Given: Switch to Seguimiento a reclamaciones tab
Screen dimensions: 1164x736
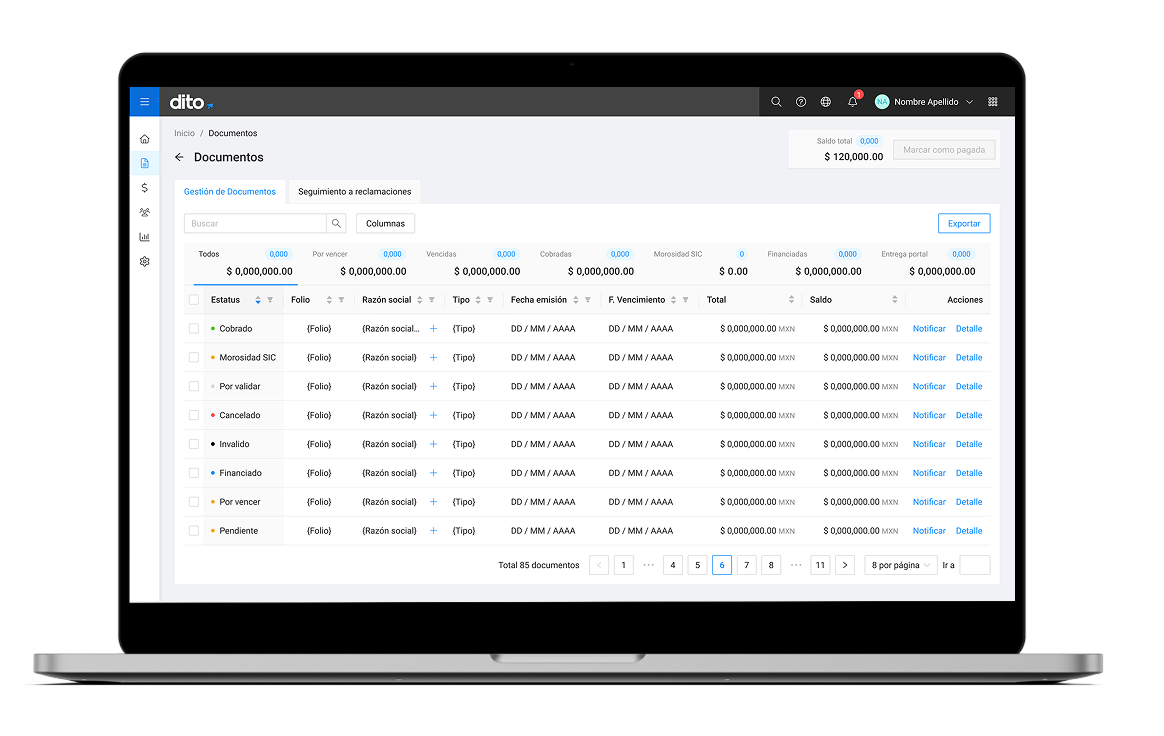Looking at the screenshot, I should pyautogui.click(x=354, y=192).
